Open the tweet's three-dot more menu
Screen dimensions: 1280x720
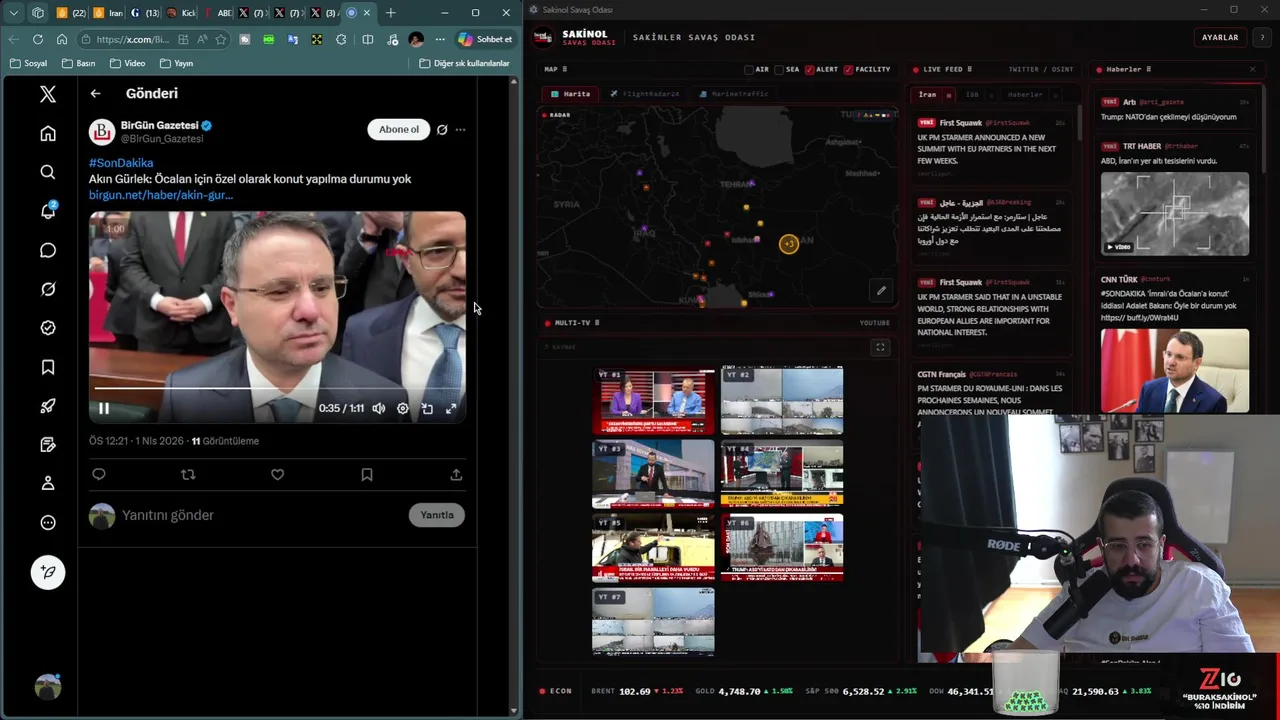click(x=460, y=129)
